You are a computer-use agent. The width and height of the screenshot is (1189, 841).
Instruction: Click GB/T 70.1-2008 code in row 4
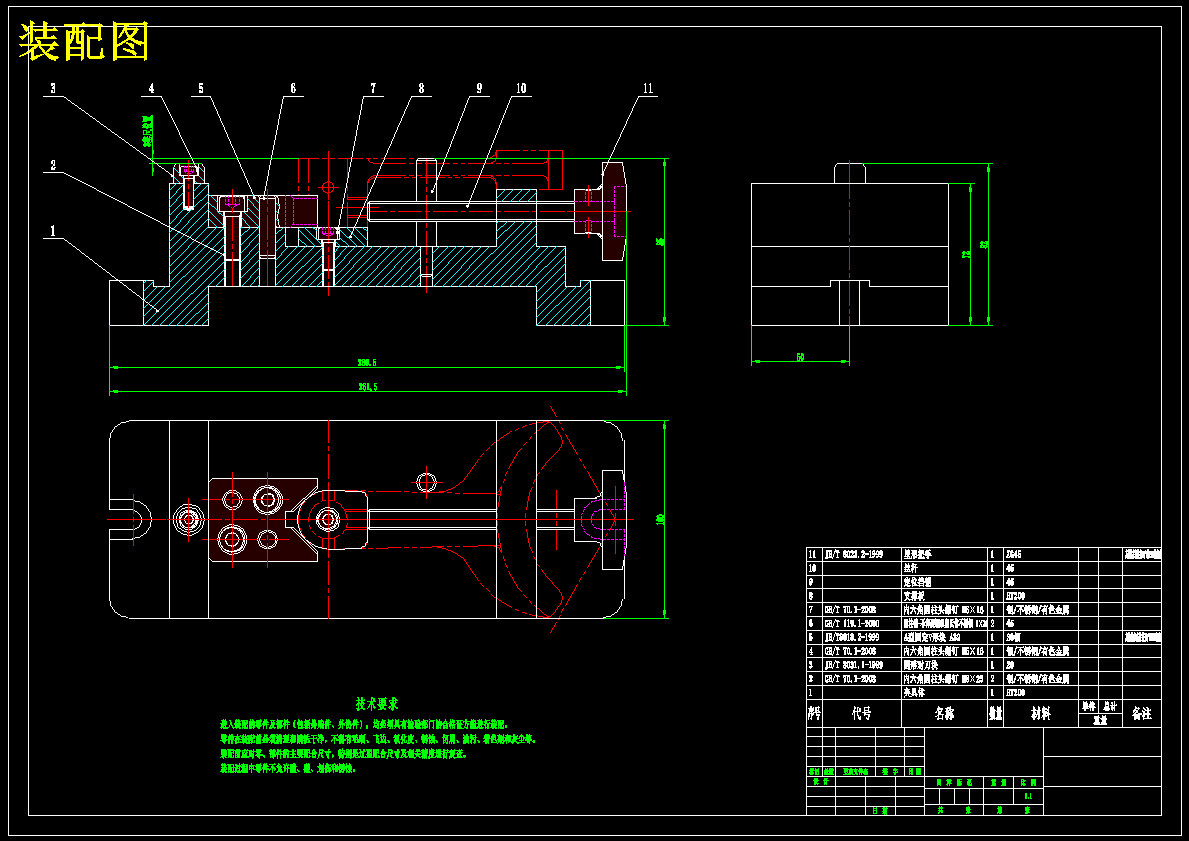pyautogui.click(x=850, y=651)
